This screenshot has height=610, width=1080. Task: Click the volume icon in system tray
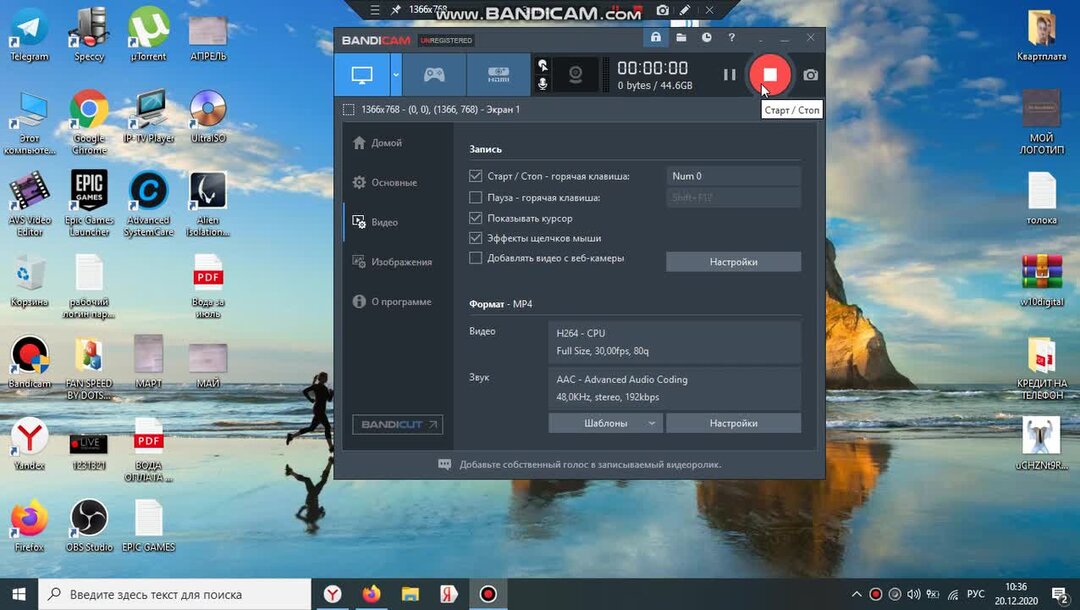pos(914,594)
